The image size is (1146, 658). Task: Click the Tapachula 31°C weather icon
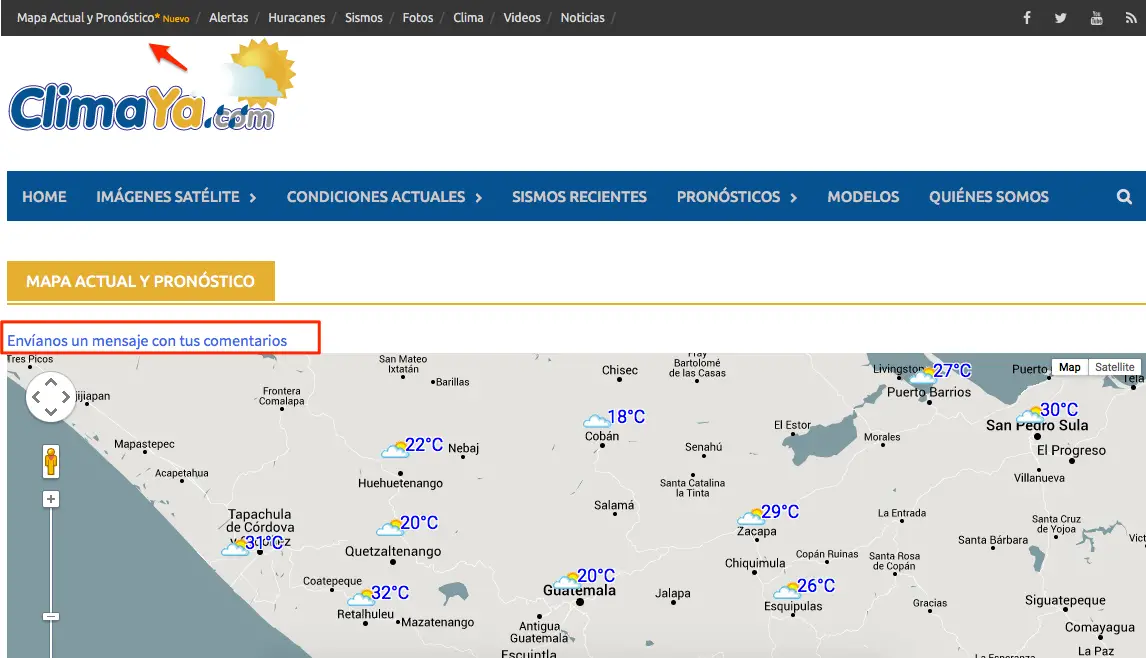point(235,547)
